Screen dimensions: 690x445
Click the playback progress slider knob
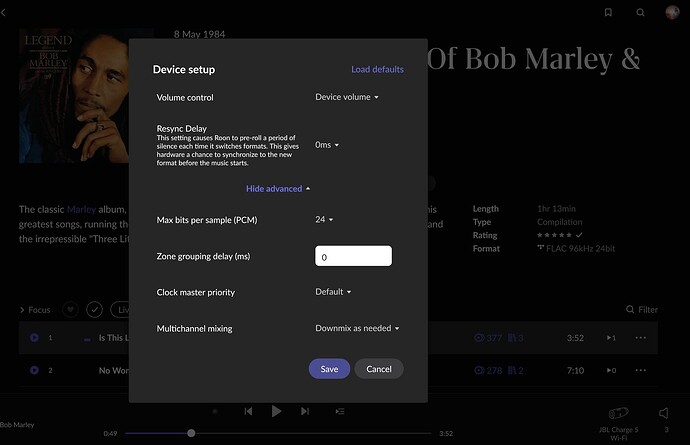point(191,433)
